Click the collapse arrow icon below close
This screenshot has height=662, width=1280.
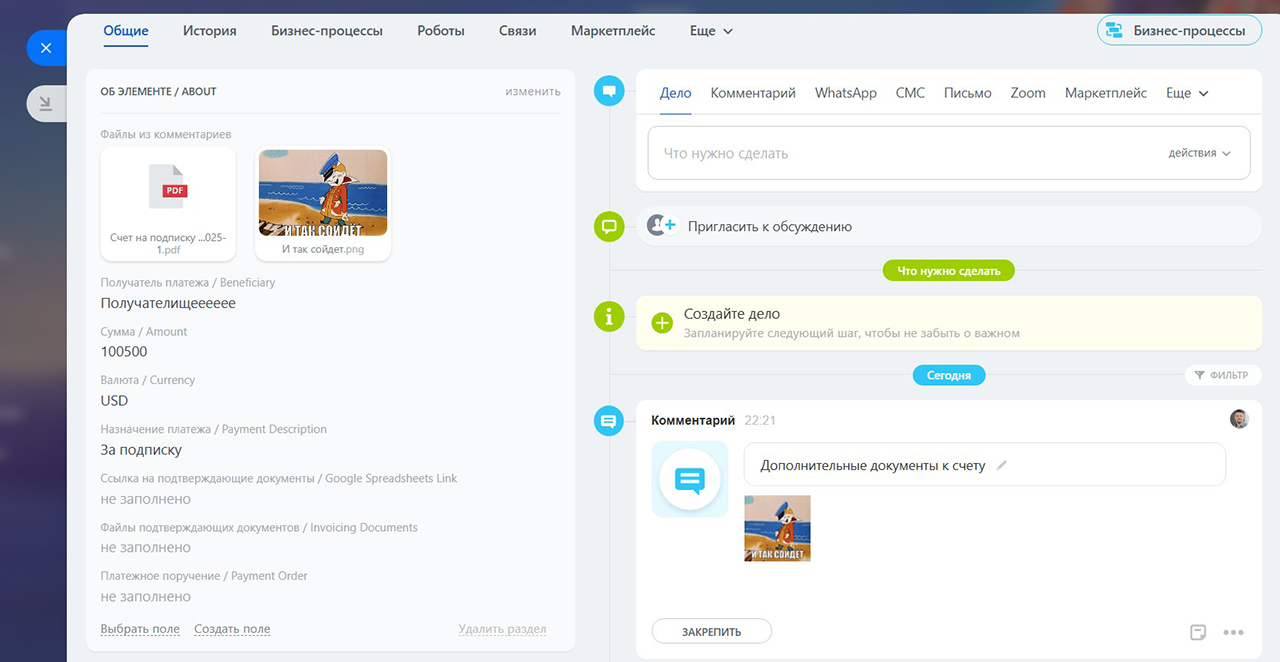[46, 103]
